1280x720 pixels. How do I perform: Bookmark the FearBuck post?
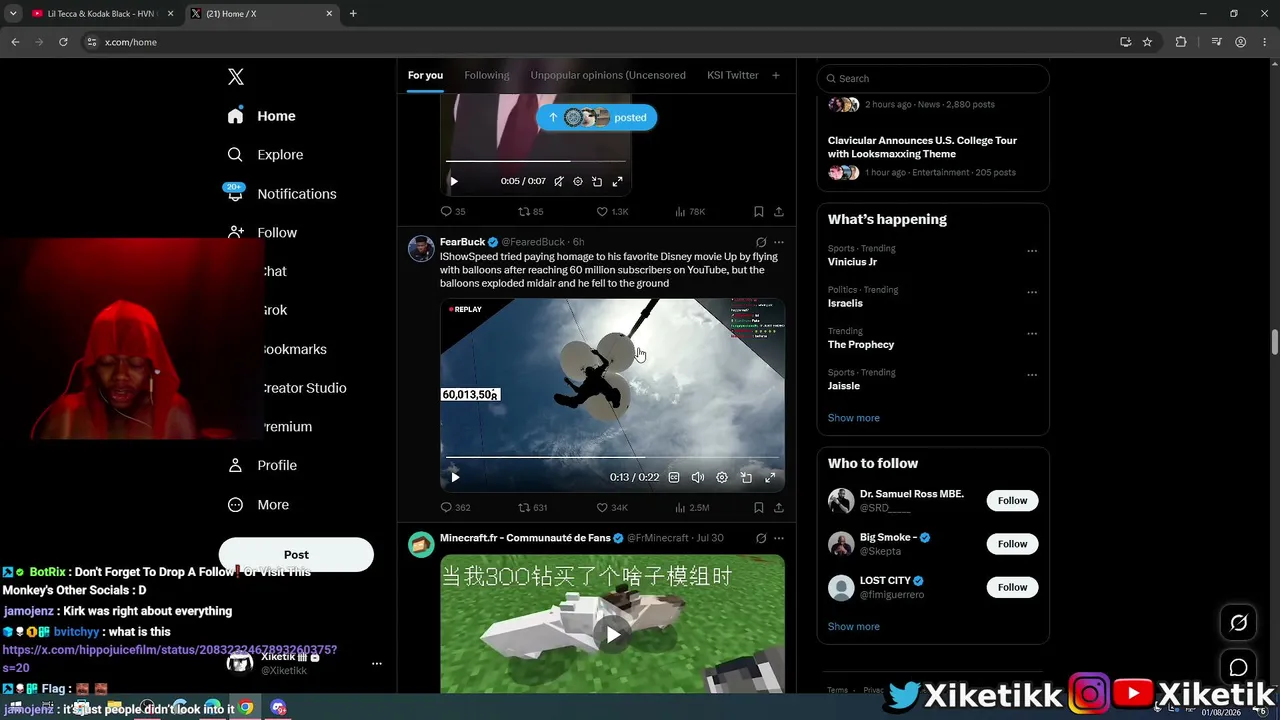(x=758, y=508)
